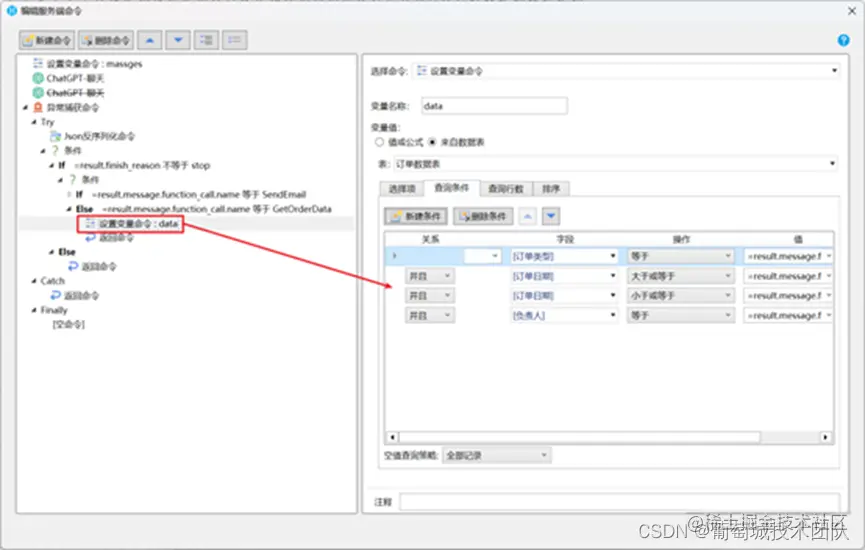Screen dimensions: 865x550
Task: Click the 删除条件 button
Action: click(483, 216)
